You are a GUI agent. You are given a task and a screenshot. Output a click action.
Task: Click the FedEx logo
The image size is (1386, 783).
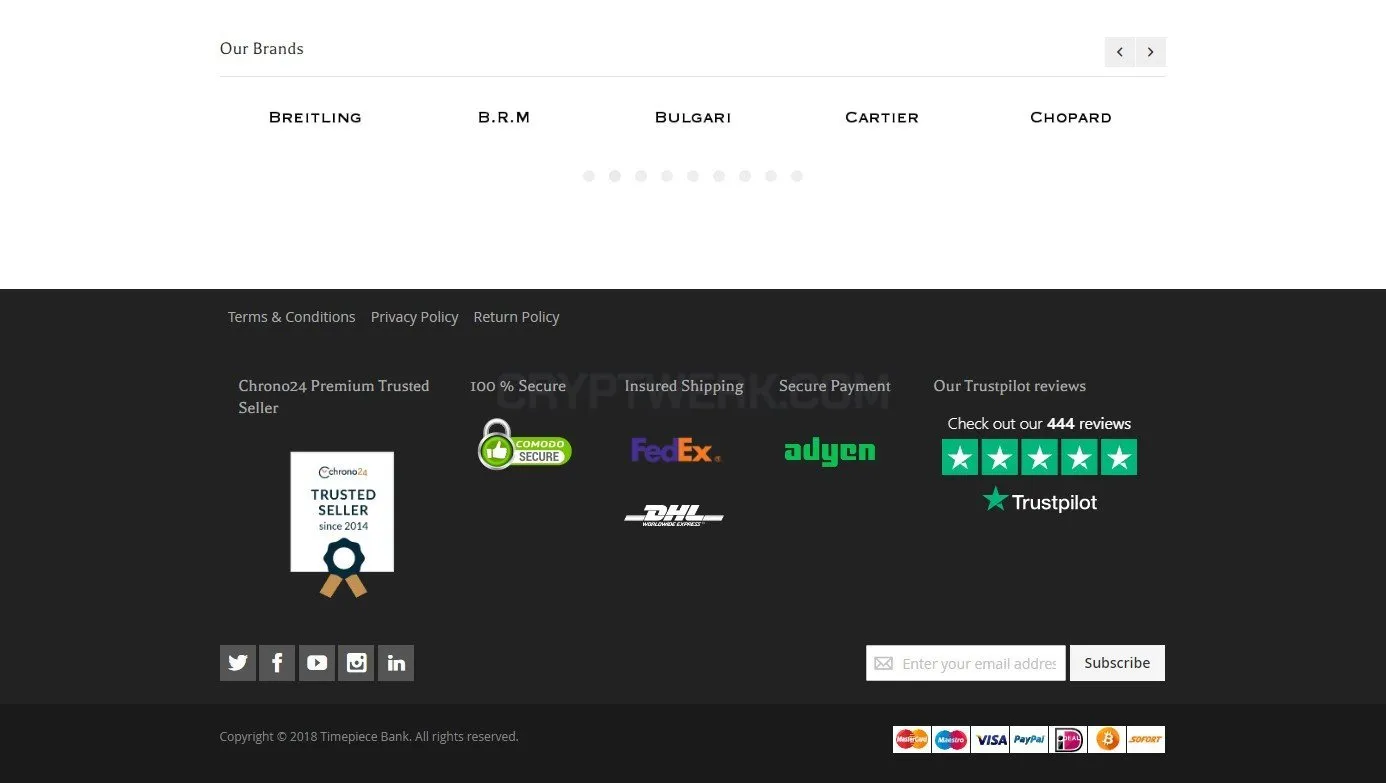[676, 451]
